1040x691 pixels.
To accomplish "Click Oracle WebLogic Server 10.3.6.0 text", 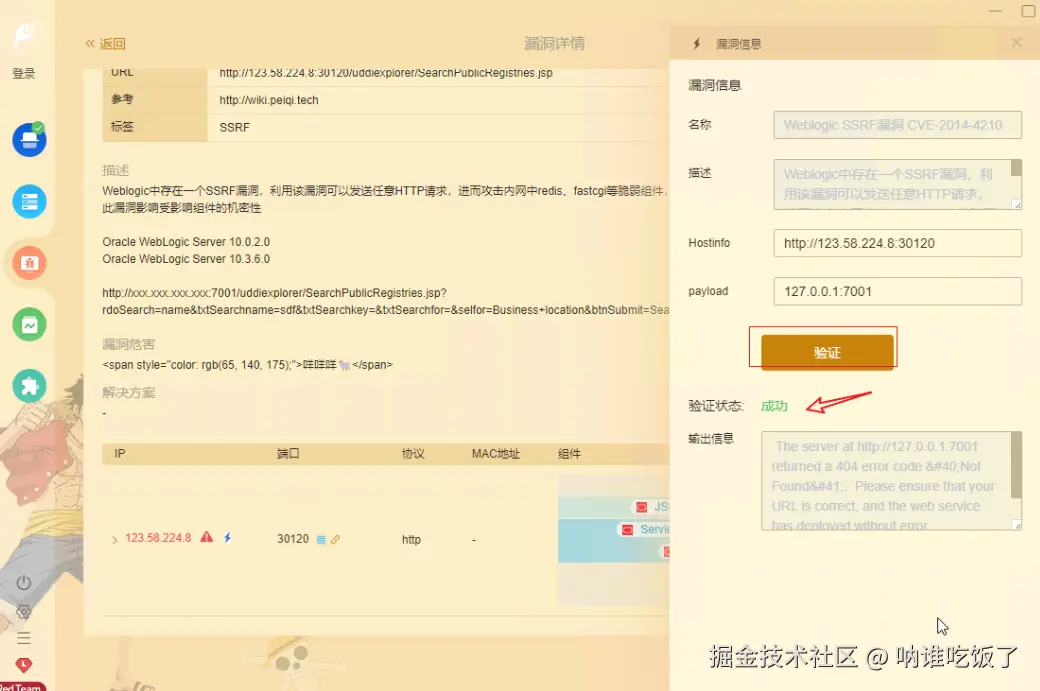I will click(x=186, y=259).
